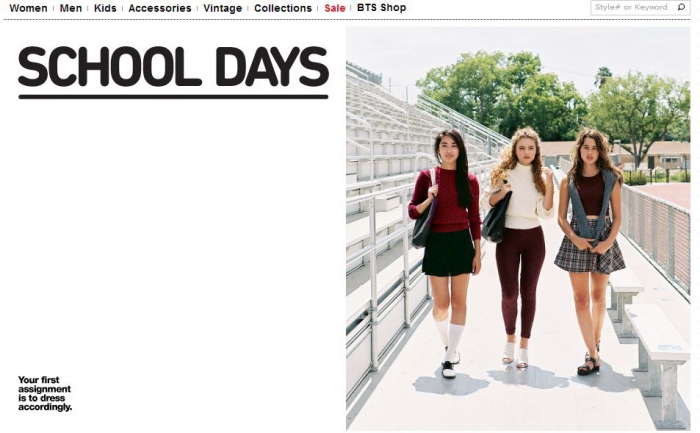
Task: Visit the BTS Shop link
Action: click(x=382, y=8)
